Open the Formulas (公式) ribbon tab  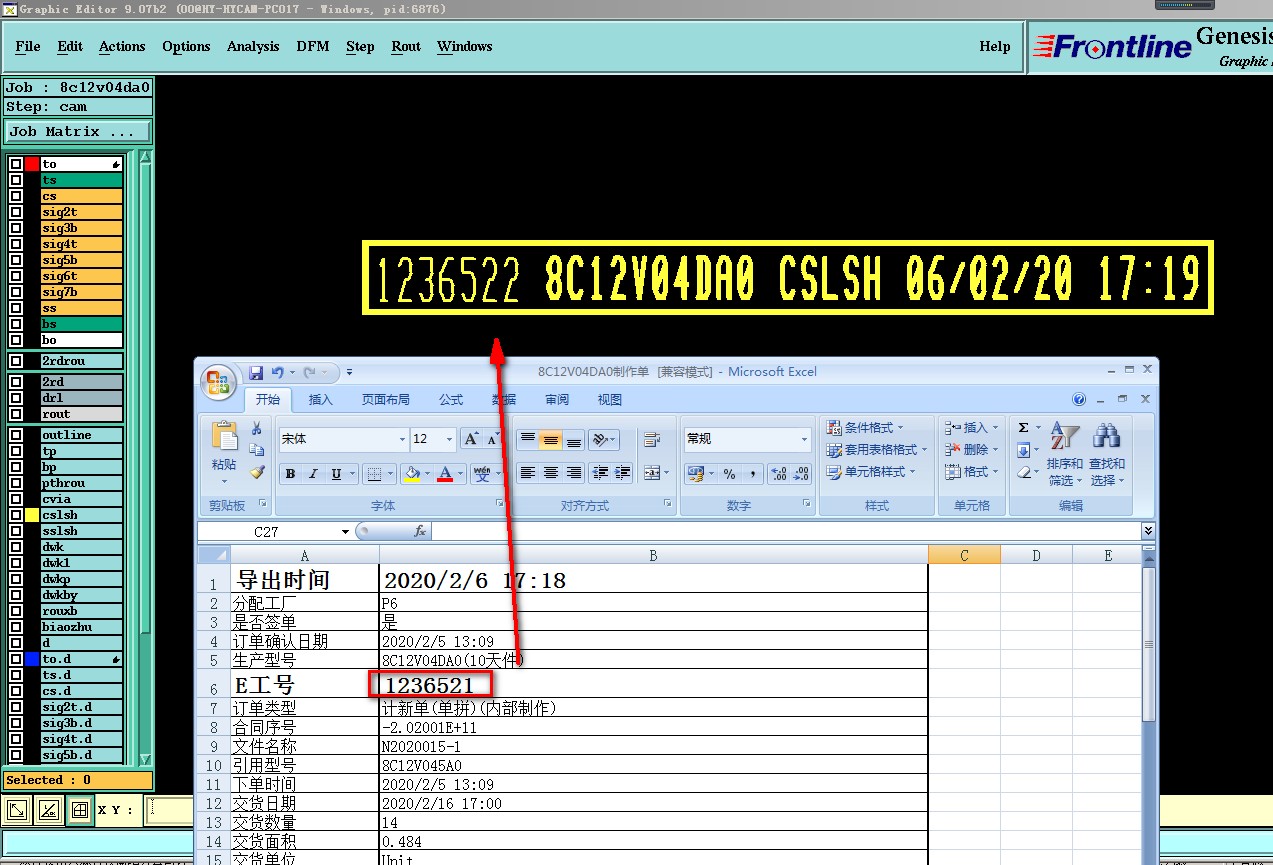[x=451, y=400]
